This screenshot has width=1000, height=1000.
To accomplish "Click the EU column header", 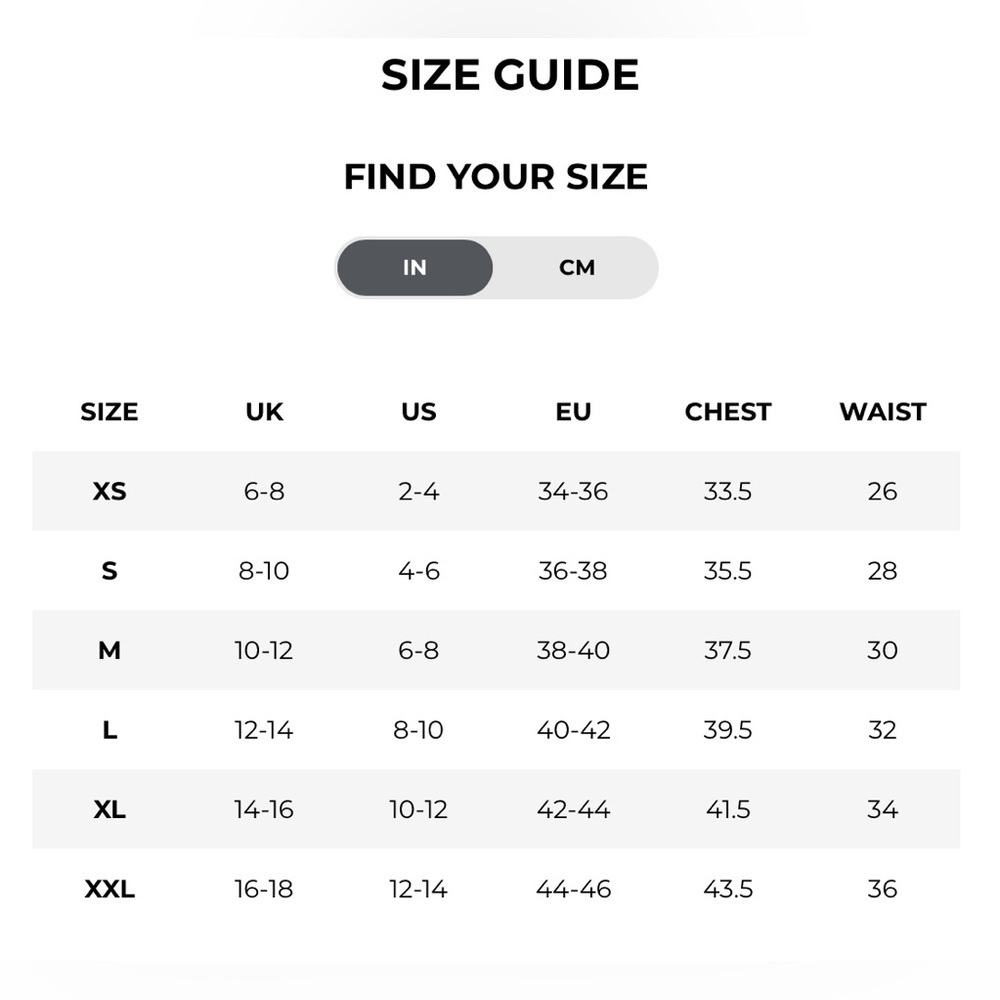I will point(573,412).
